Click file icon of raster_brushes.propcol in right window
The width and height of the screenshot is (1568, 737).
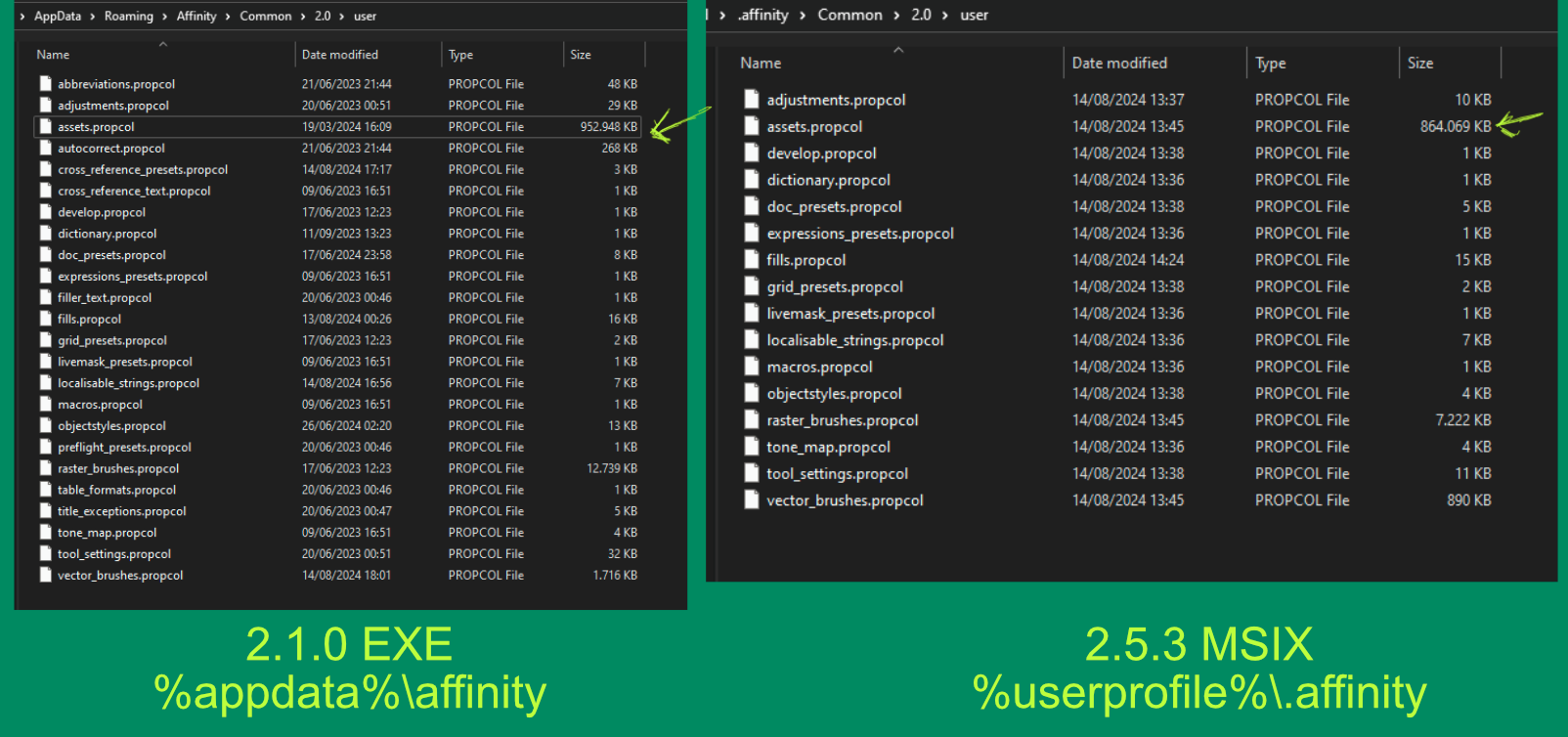[x=751, y=420]
